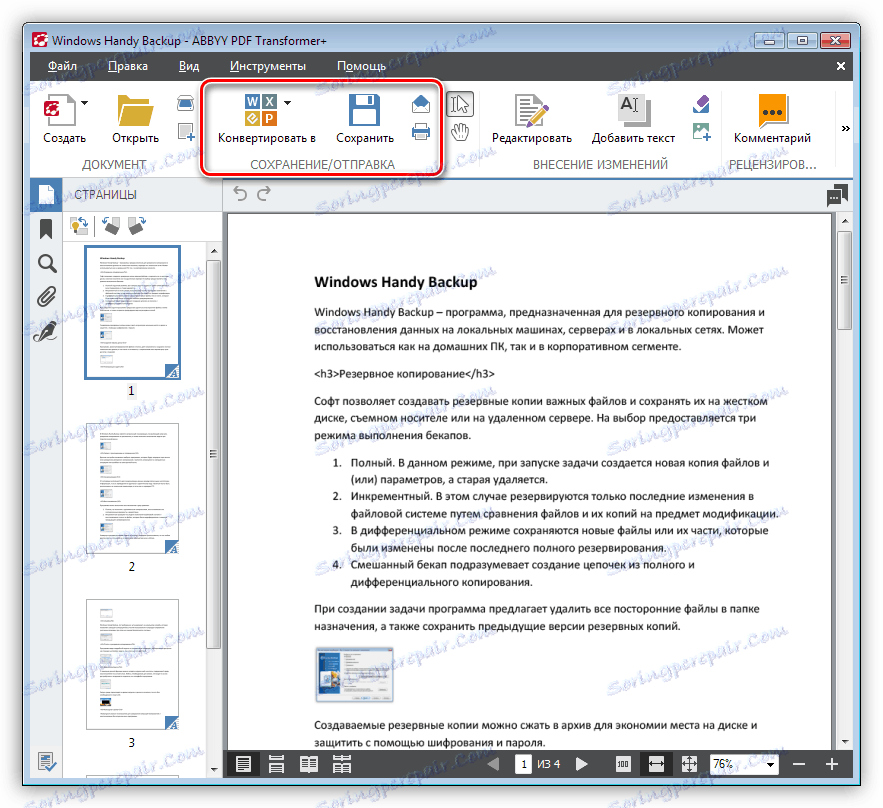The height and width of the screenshot is (808, 883).
Task: Click the thumbnails panel scroll down arrow
Action: tap(214, 769)
